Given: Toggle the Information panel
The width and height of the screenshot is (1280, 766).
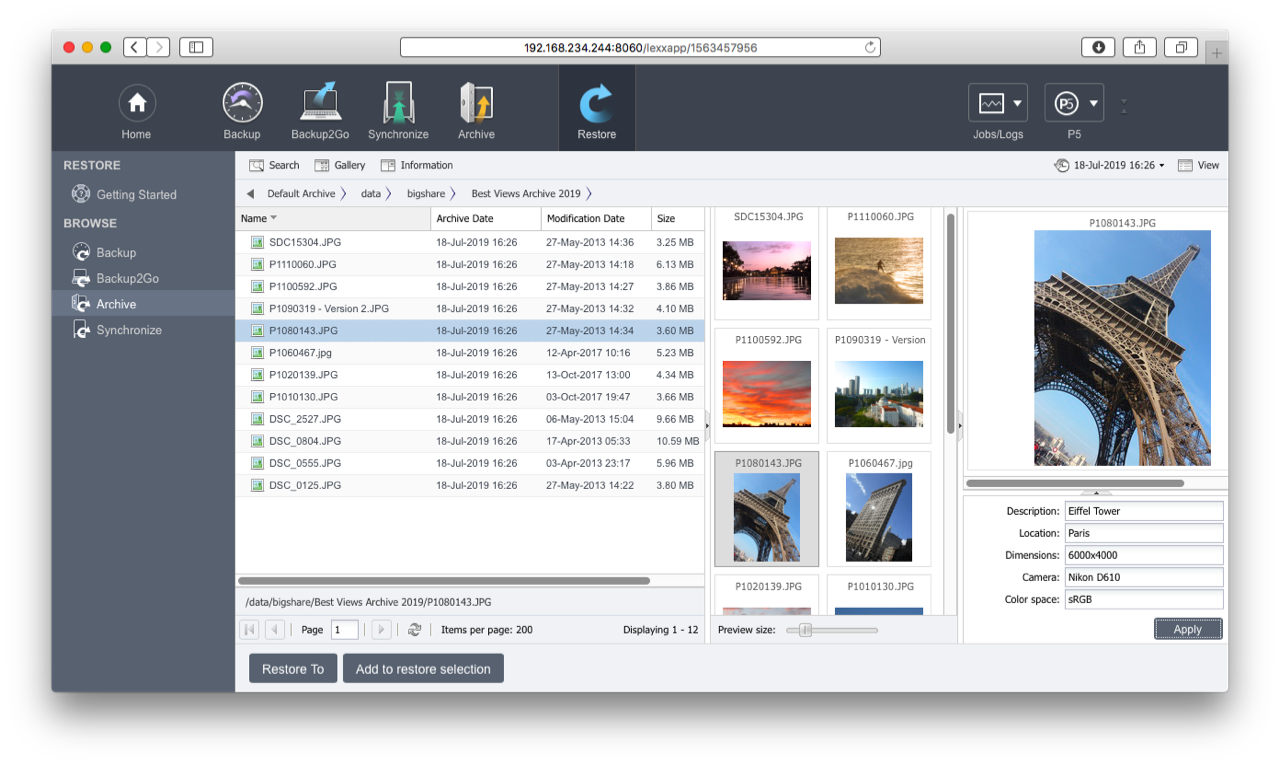Looking at the screenshot, I should click(x=417, y=165).
